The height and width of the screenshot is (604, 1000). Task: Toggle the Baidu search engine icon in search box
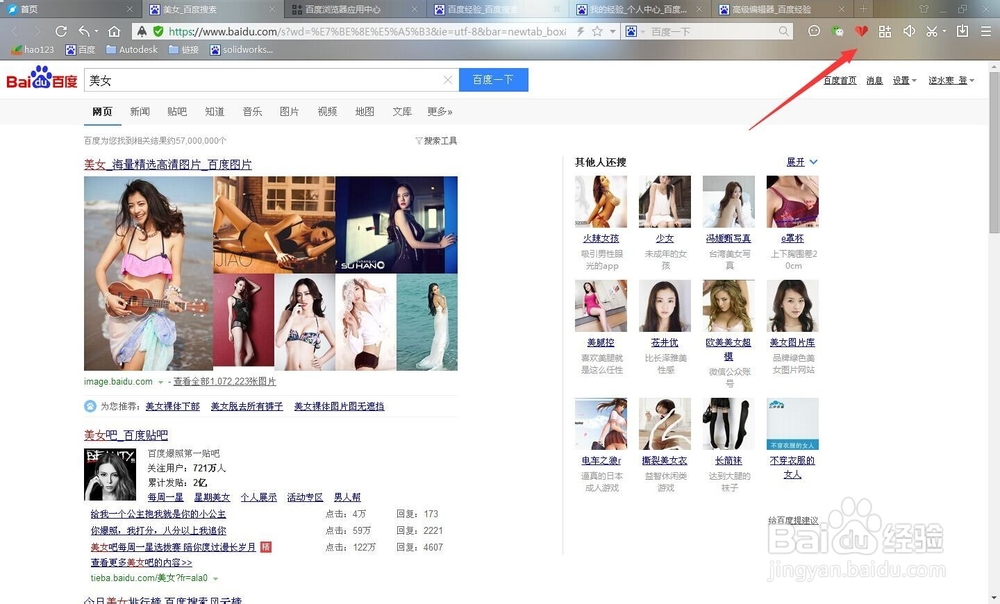(x=632, y=31)
